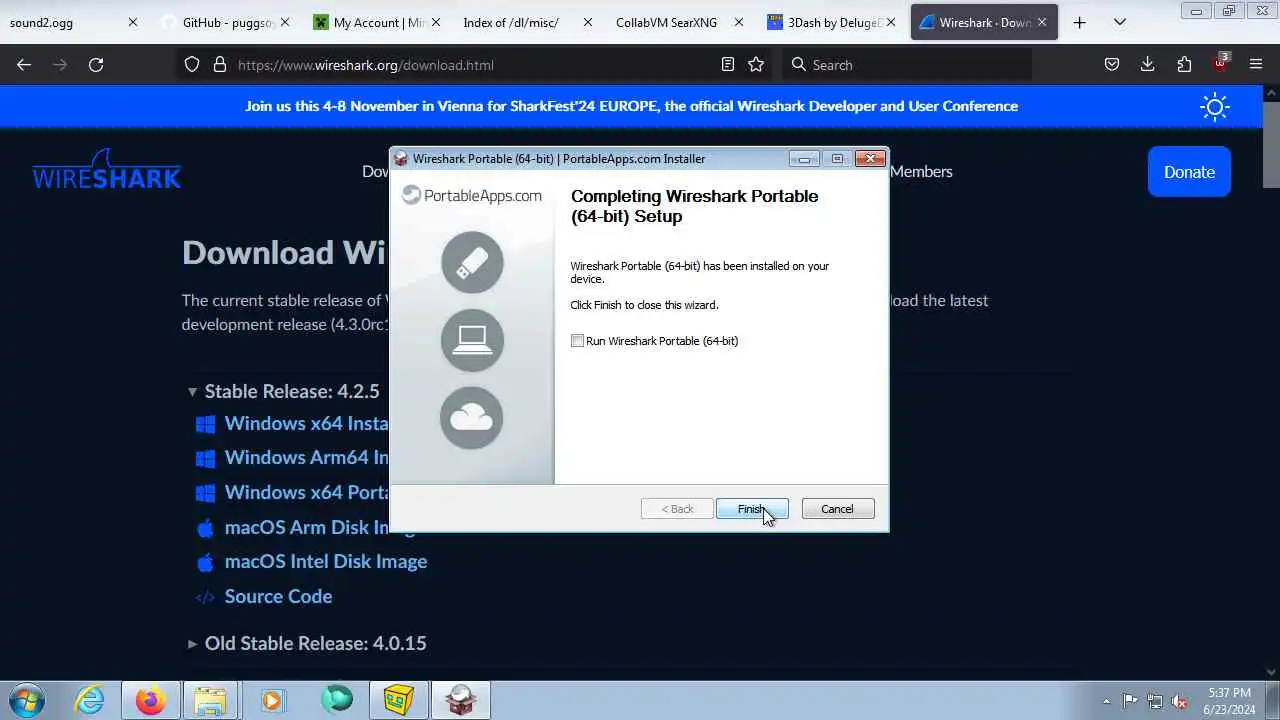Show hidden tray icons arrow
This screenshot has height=720, width=1280.
[1106, 701]
